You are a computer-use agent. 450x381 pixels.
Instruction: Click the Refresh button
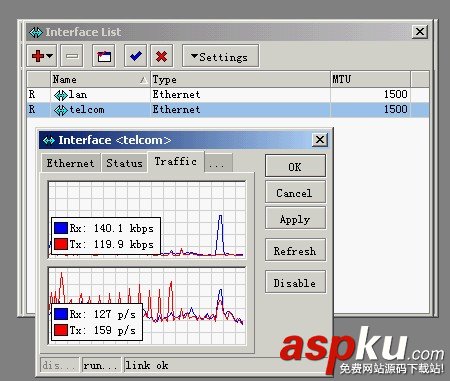(295, 250)
